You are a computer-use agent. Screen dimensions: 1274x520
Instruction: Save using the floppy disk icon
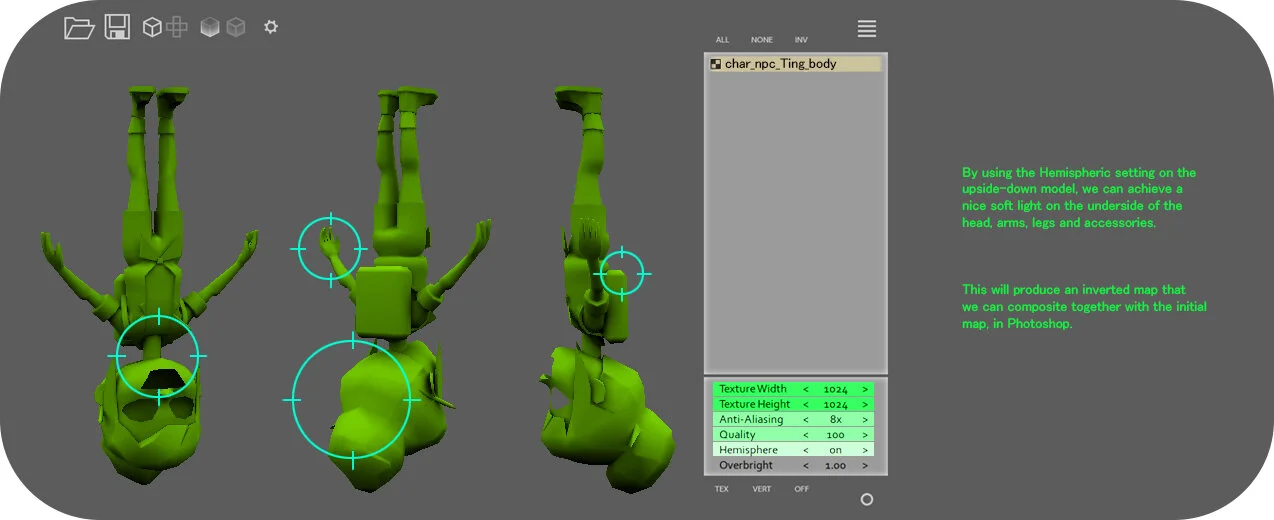(x=117, y=27)
